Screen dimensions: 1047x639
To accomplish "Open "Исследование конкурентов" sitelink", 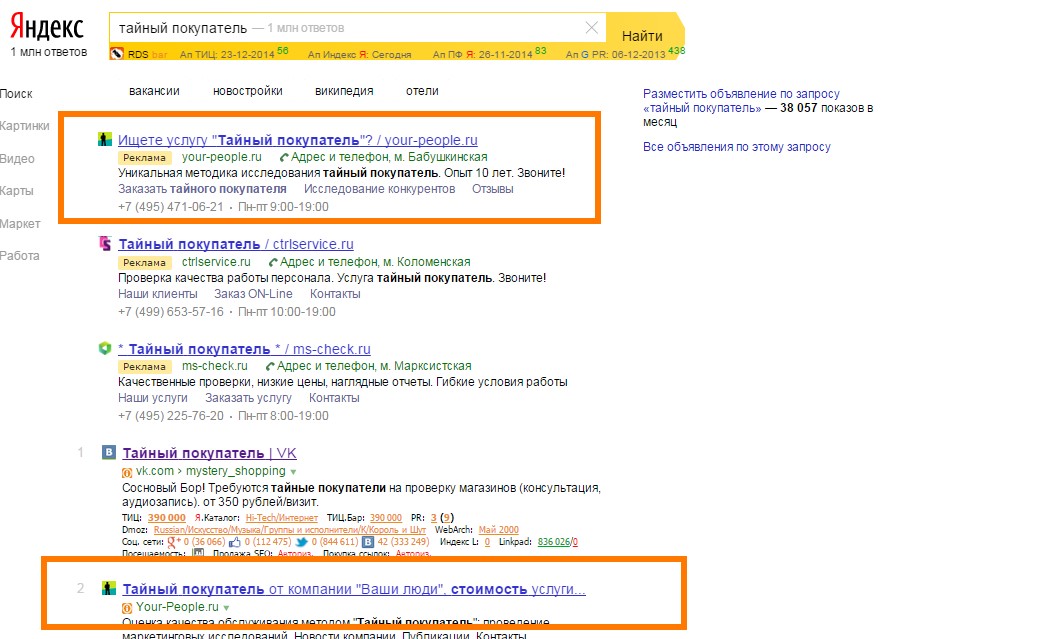I will coord(379,189).
